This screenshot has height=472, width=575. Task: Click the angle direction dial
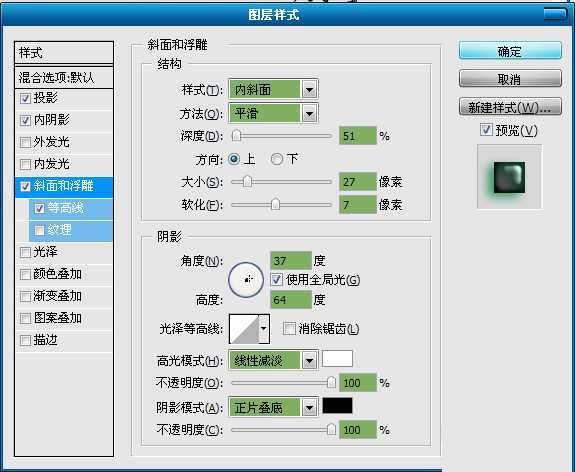[246, 280]
